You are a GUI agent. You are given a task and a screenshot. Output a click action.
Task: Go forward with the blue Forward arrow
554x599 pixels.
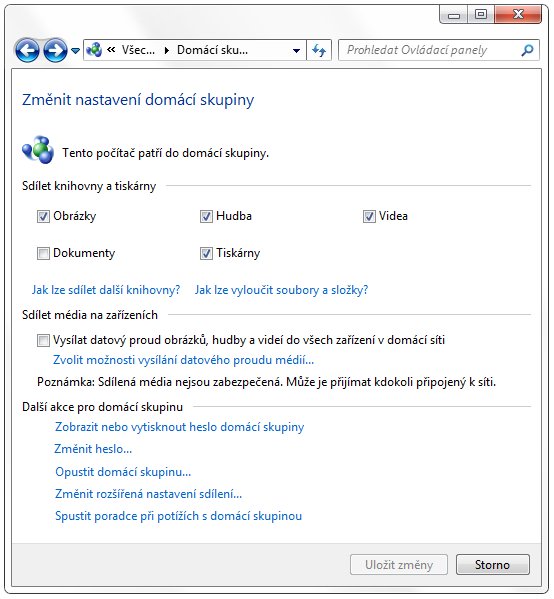[x=55, y=50]
